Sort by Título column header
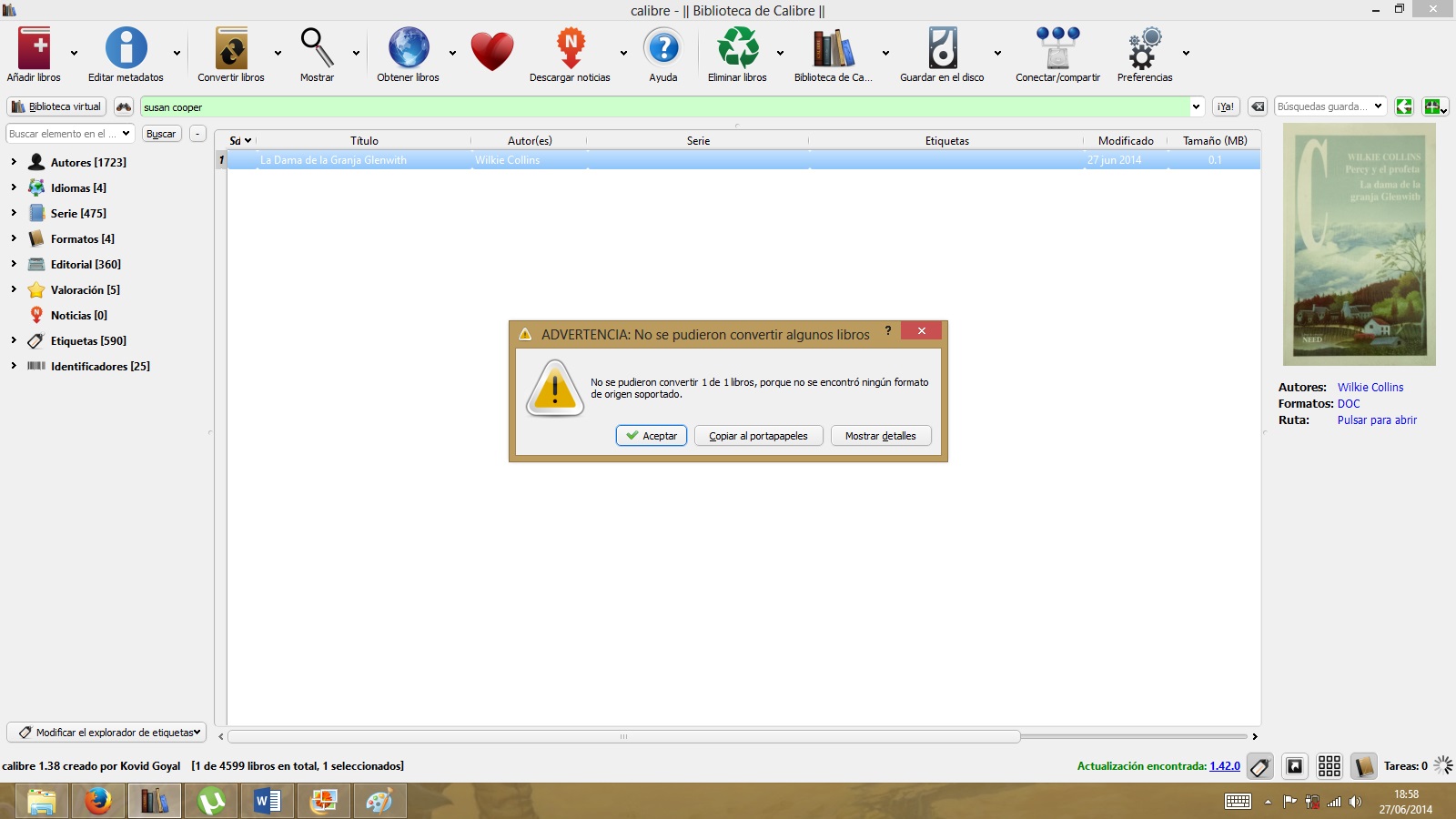The height and width of the screenshot is (819, 1456). coord(364,140)
